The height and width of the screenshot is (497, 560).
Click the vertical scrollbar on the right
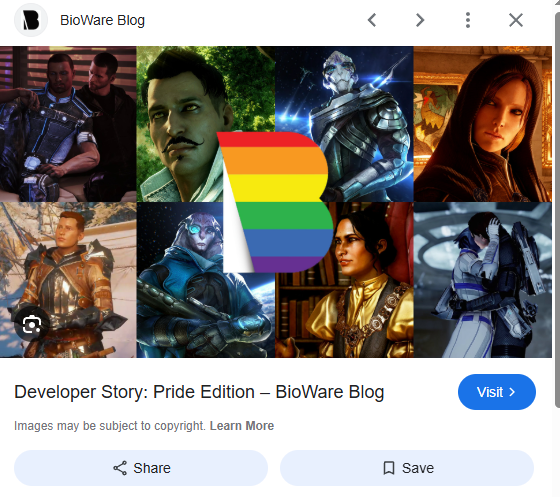pyautogui.click(x=557, y=211)
